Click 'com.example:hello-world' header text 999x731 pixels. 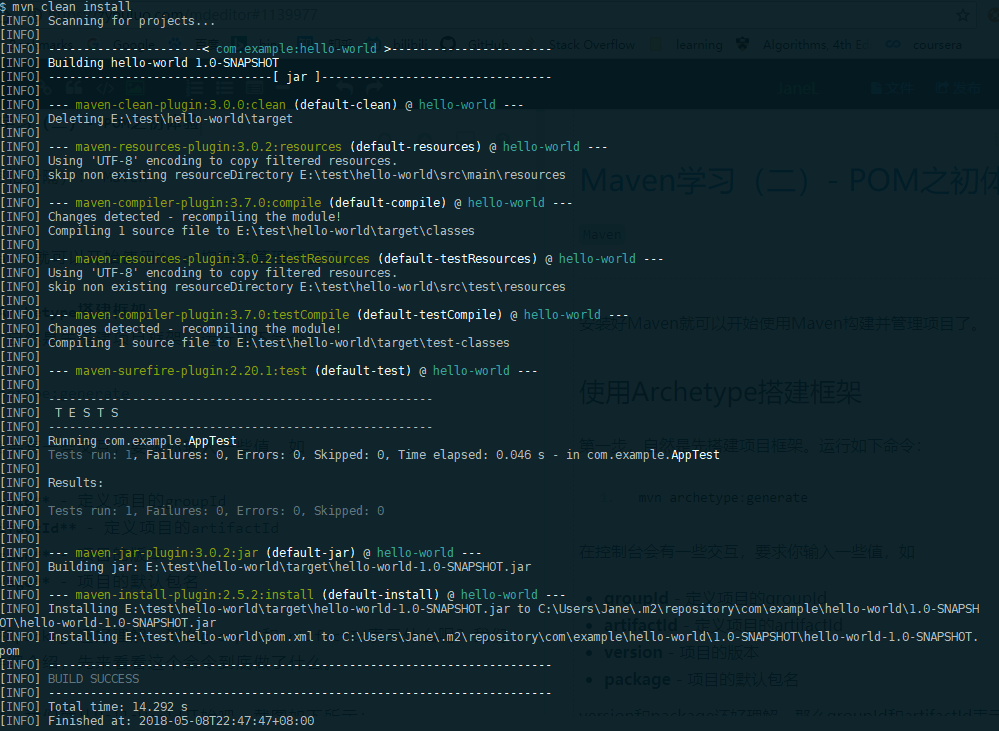pyautogui.click(x=296, y=48)
